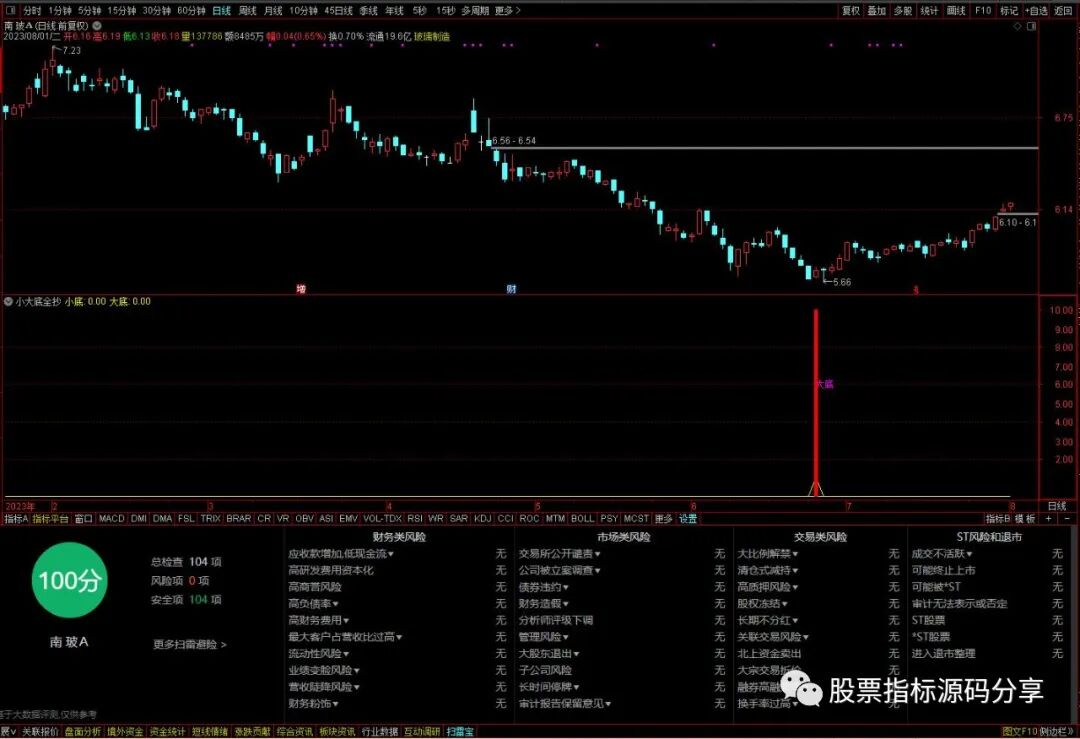Image resolution: width=1080 pixels, height=739 pixels.
Task: Click the 财 marker on the price chart
Action: point(511,289)
